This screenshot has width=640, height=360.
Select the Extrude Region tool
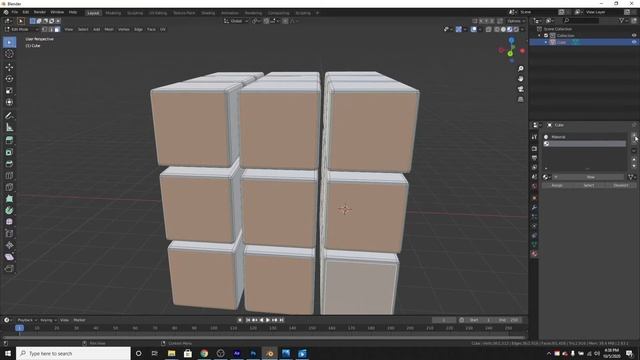[9, 141]
